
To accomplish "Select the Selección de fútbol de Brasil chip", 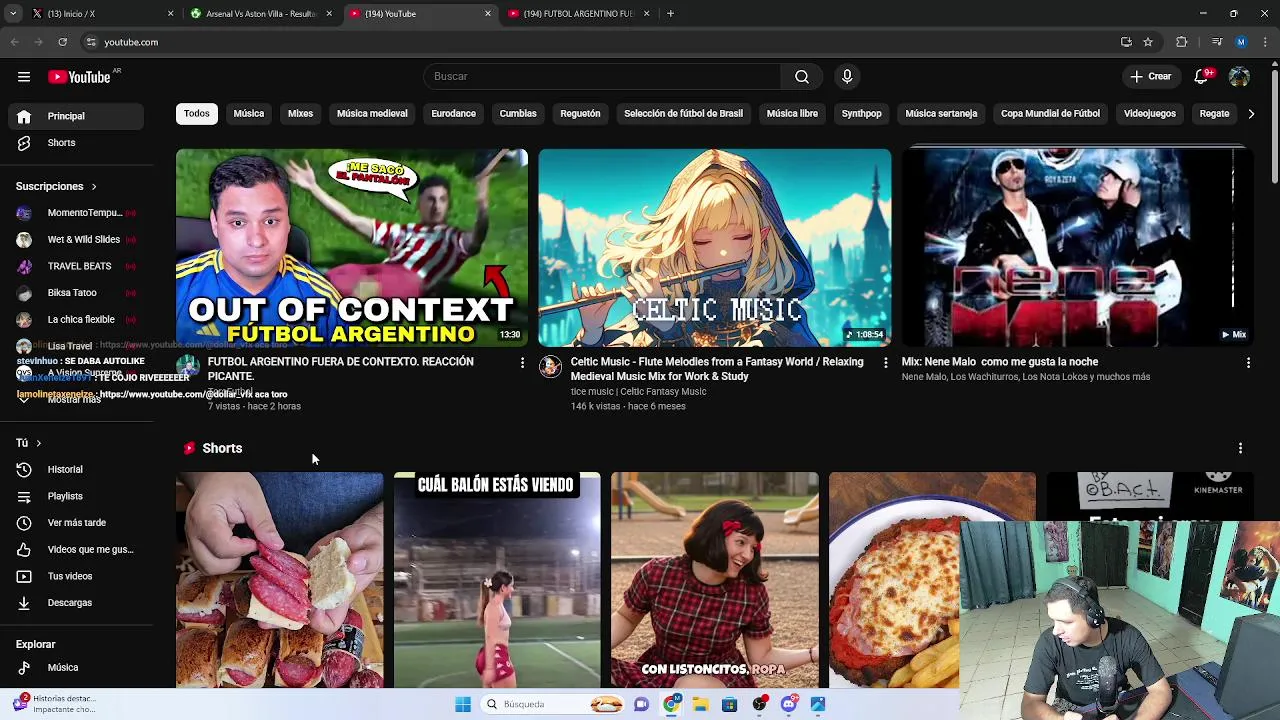I will [x=683, y=113].
